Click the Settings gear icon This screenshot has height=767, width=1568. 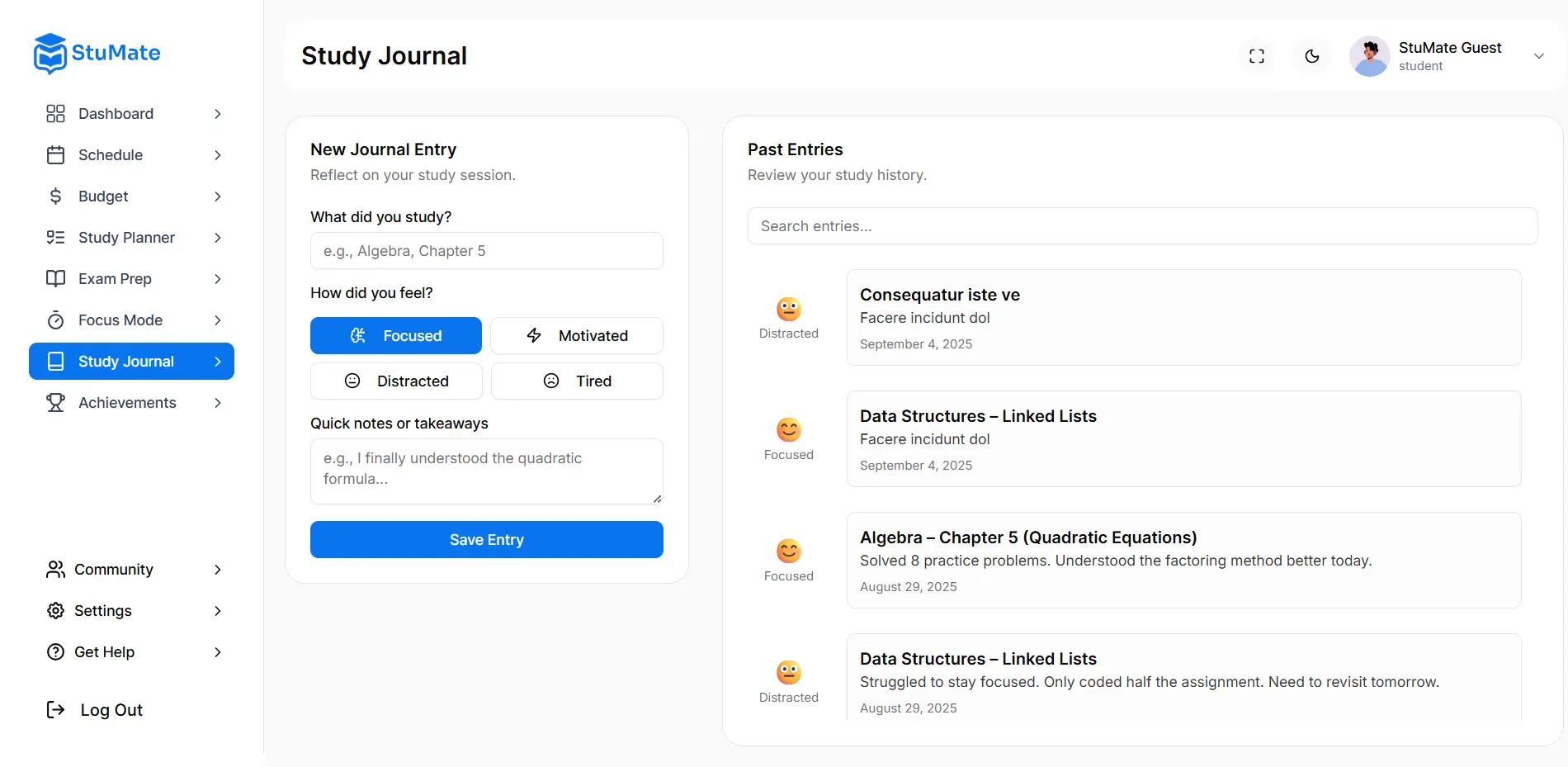coord(55,611)
